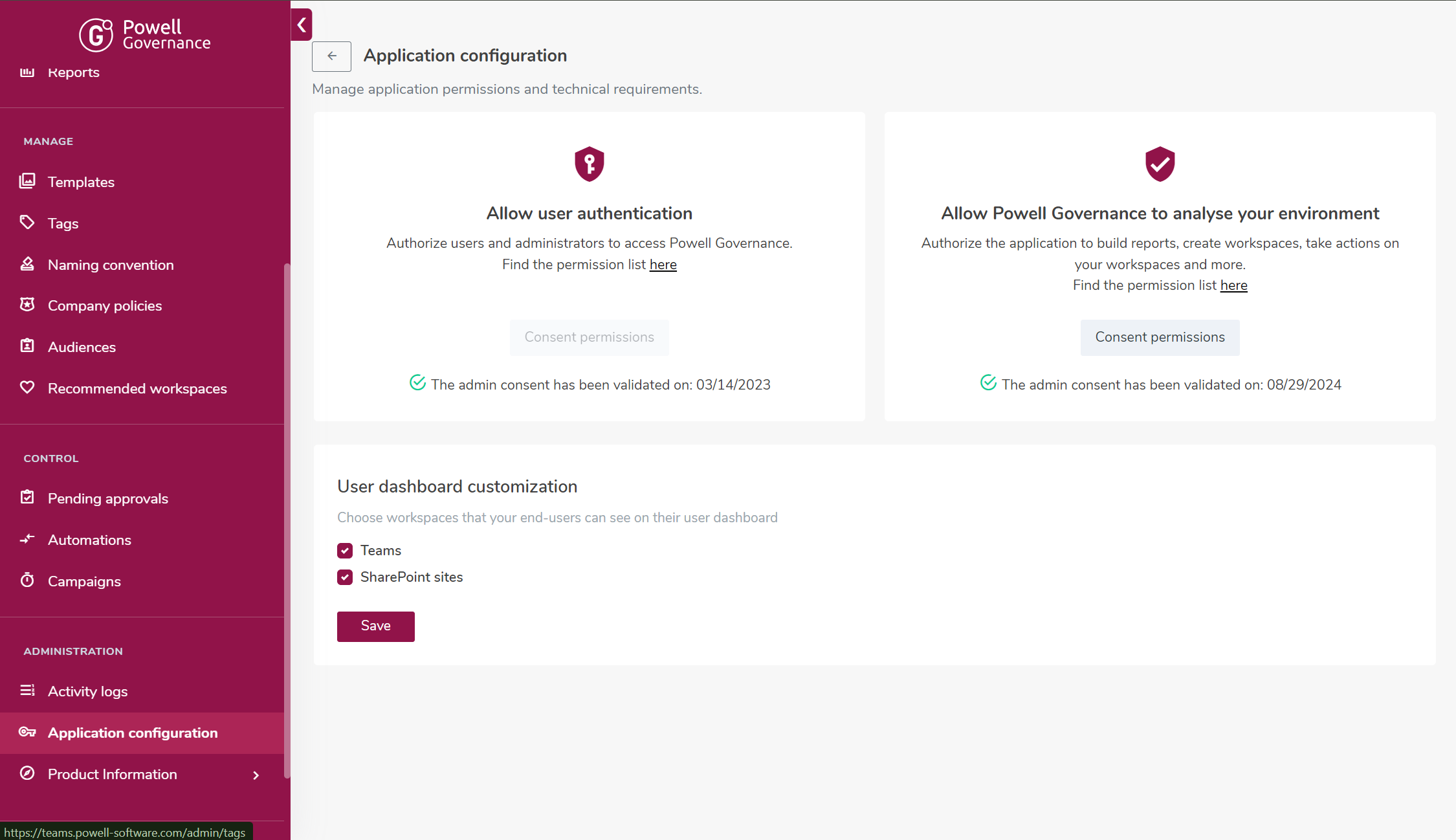Click the Naming convention stamp icon
The image size is (1456, 840).
tap(27, 264)
